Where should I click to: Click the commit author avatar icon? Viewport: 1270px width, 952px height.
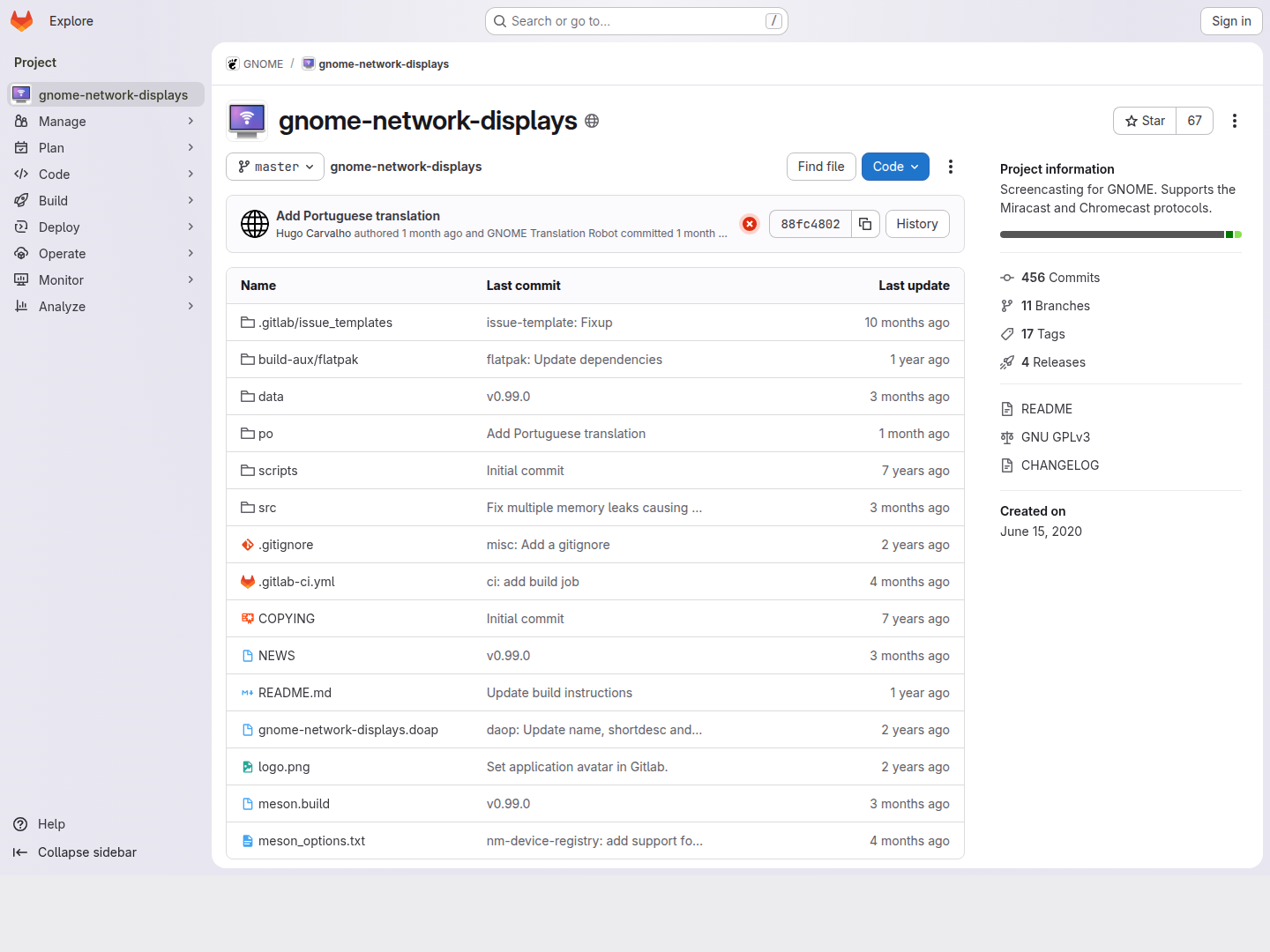click(x=255, y=224)
